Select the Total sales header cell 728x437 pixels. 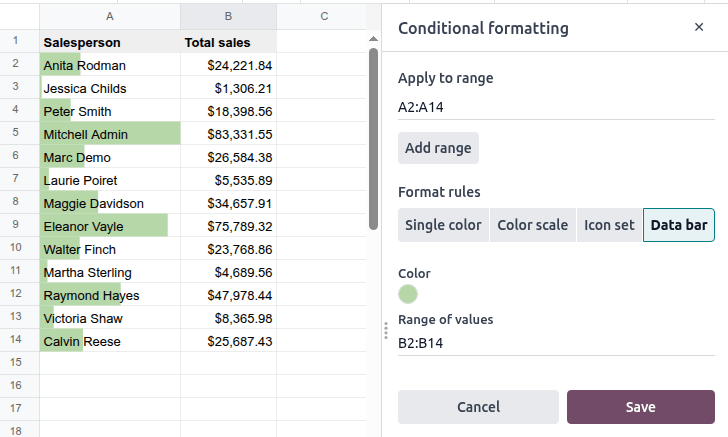click(228, 43)
